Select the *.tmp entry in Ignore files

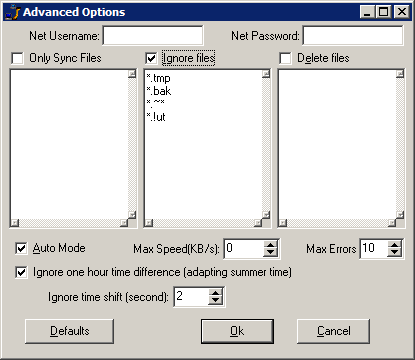click(x=158, y=78)
